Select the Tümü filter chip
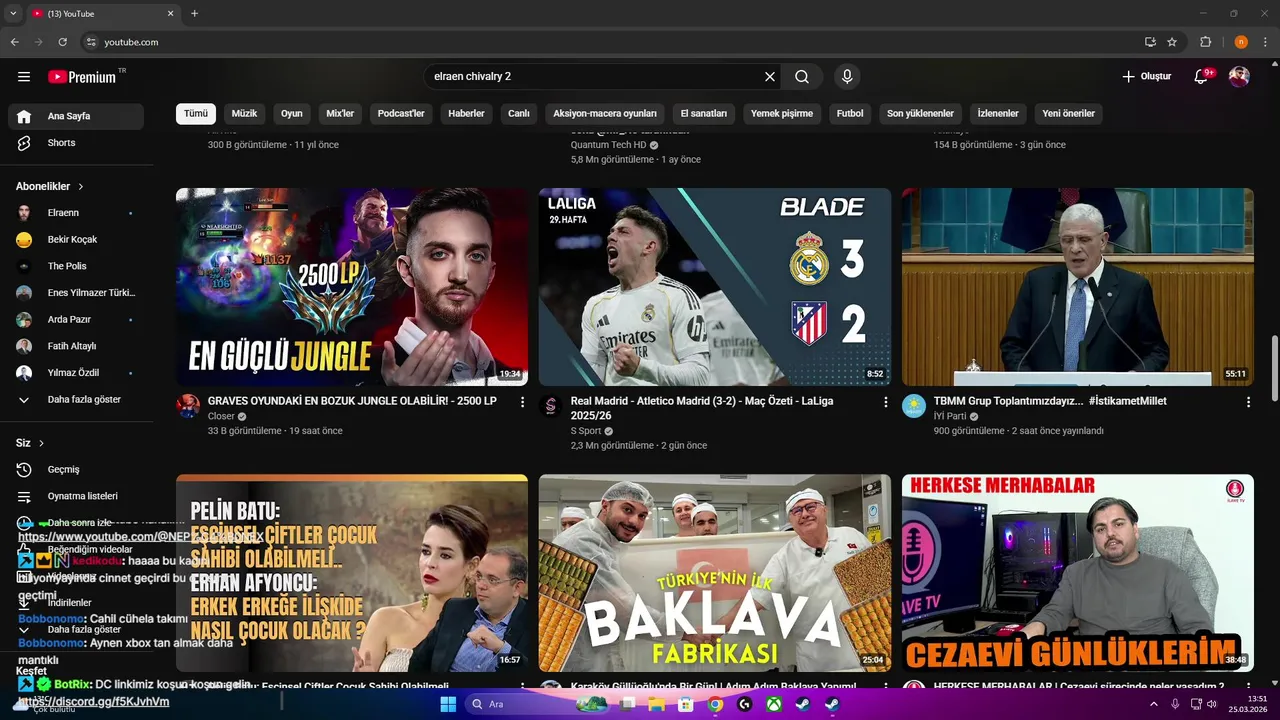Screen dimensions: 1280x720 click(196, 113)
